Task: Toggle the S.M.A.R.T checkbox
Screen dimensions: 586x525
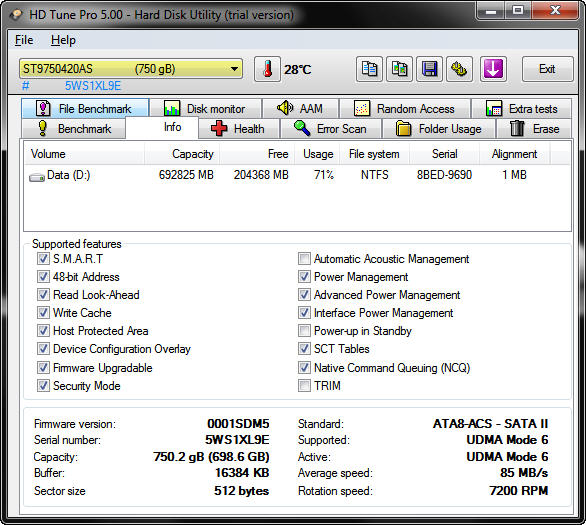Action: (x=43, y=259)
